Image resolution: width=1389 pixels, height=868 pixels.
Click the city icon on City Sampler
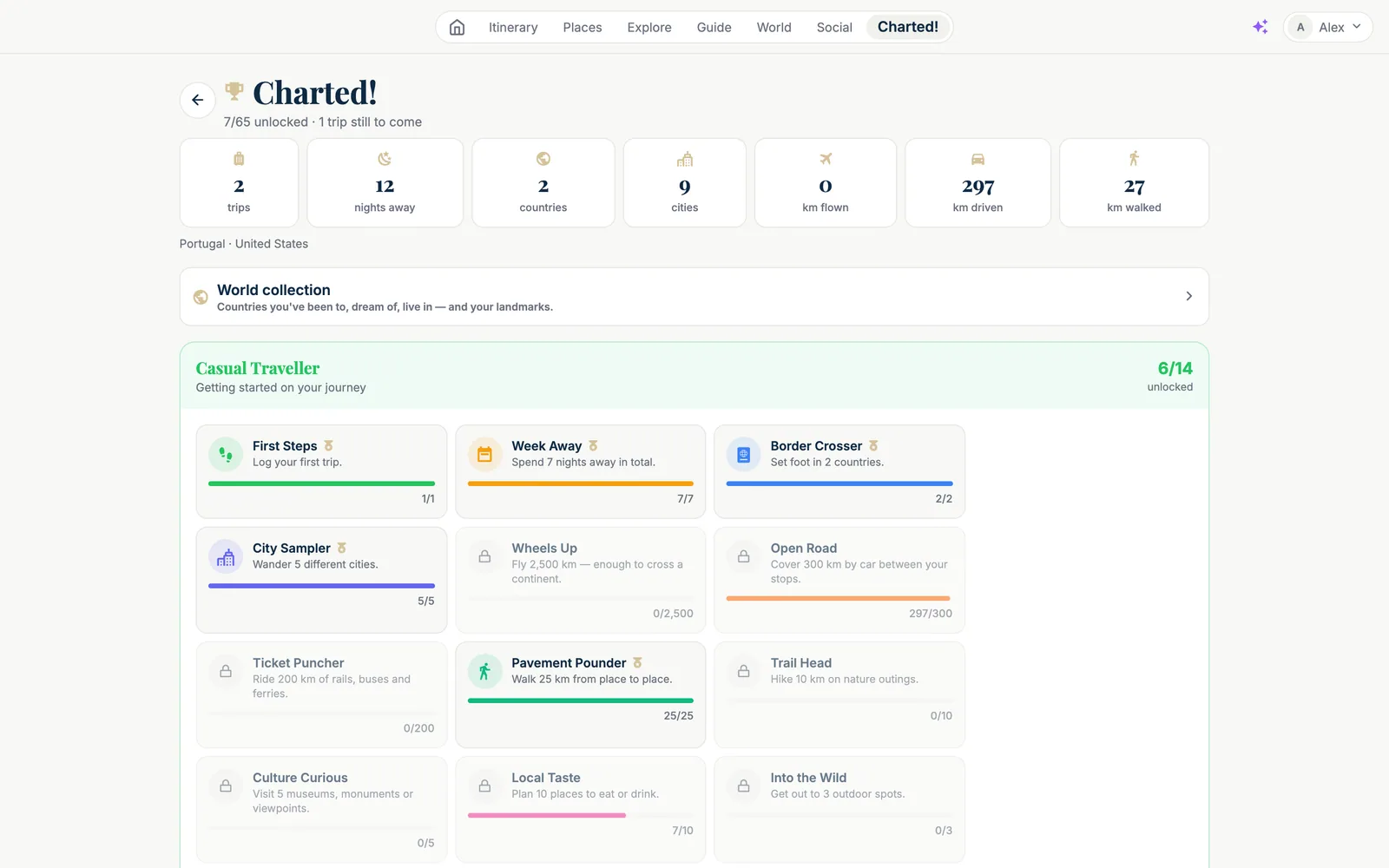(226, 556)
